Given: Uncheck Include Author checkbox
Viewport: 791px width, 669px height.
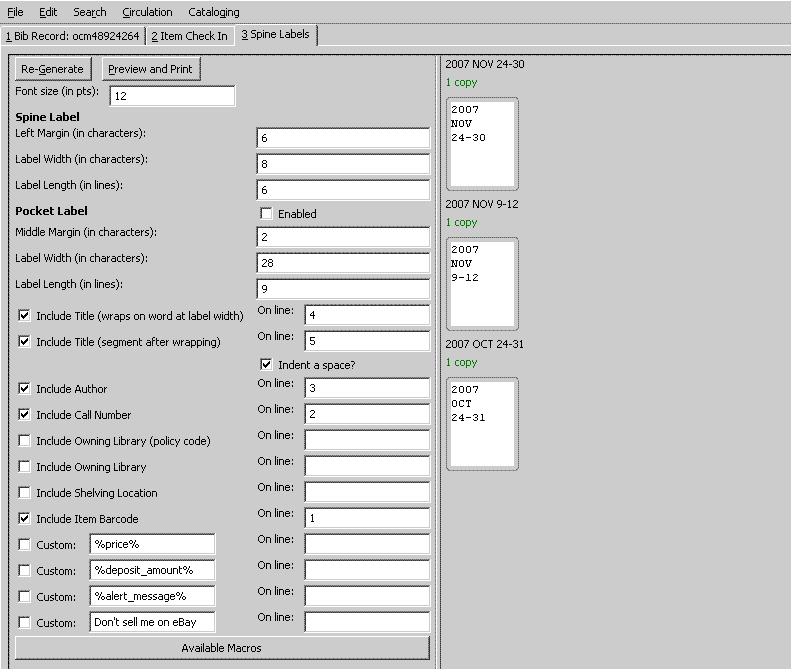Looking at the screenshot, I should point(25,389).
